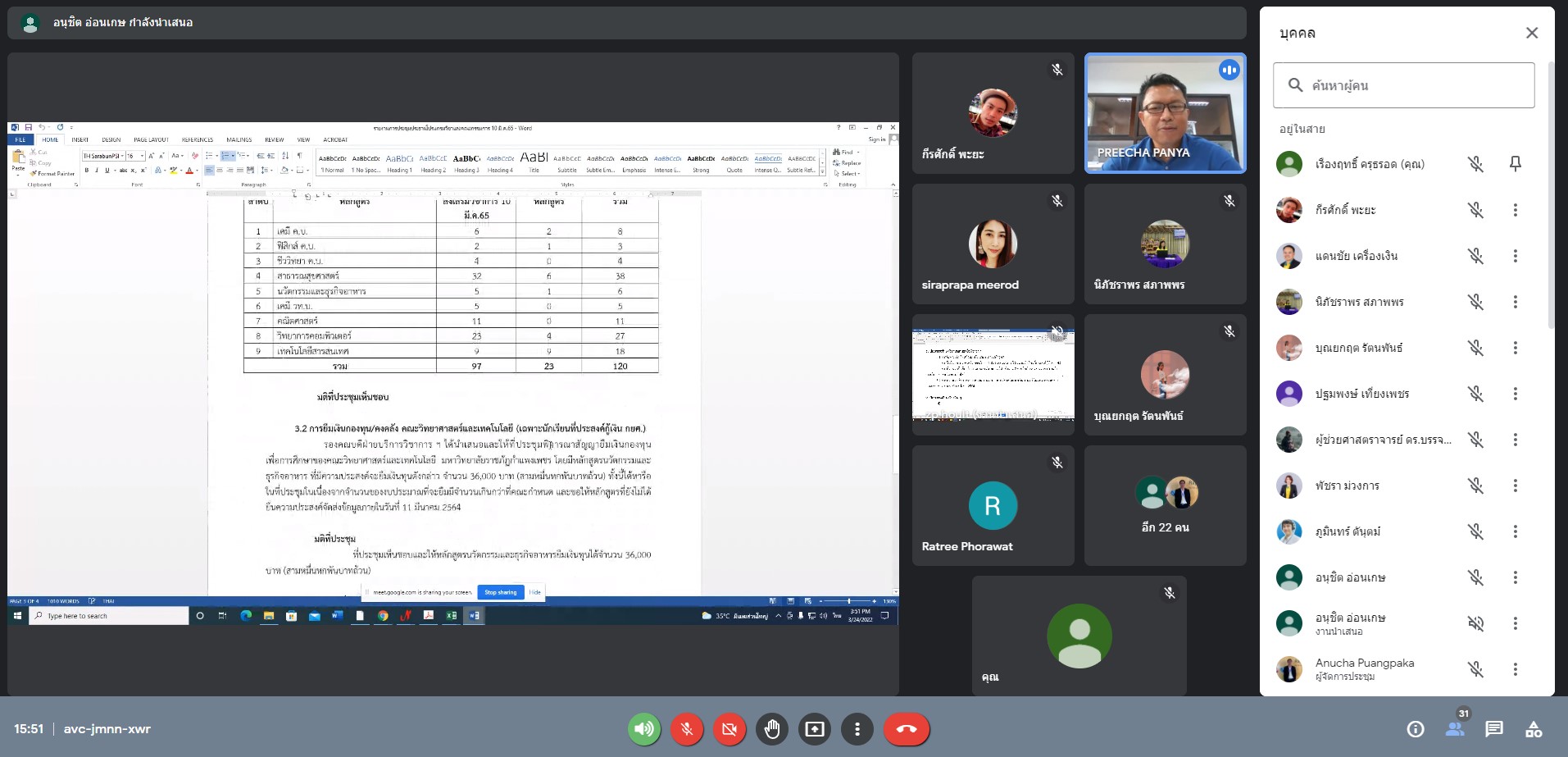Image resolution: width=1568 pixels, height=757 pixels.
Task: Open more options for กีรศักดิ์ พะยะ
Action: coord(1515,210)
